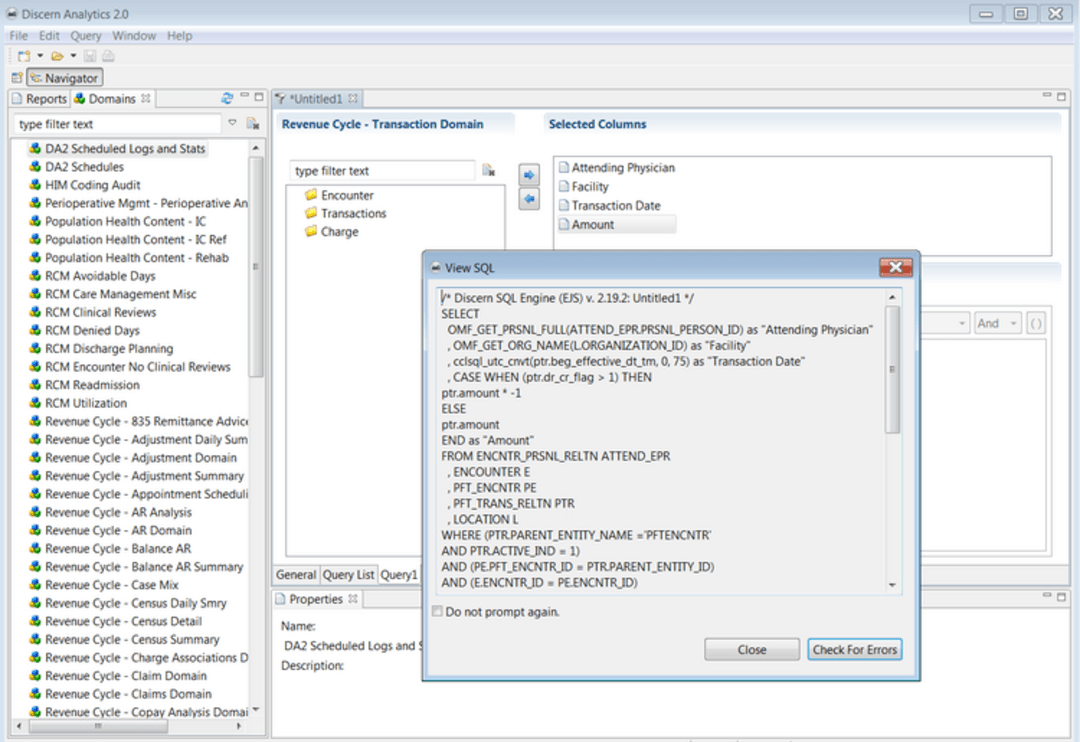The width and height of the screenshot is (1080, 742).
Task: Click the clear filter icon in Domains panel
Action: pos(252,124)
